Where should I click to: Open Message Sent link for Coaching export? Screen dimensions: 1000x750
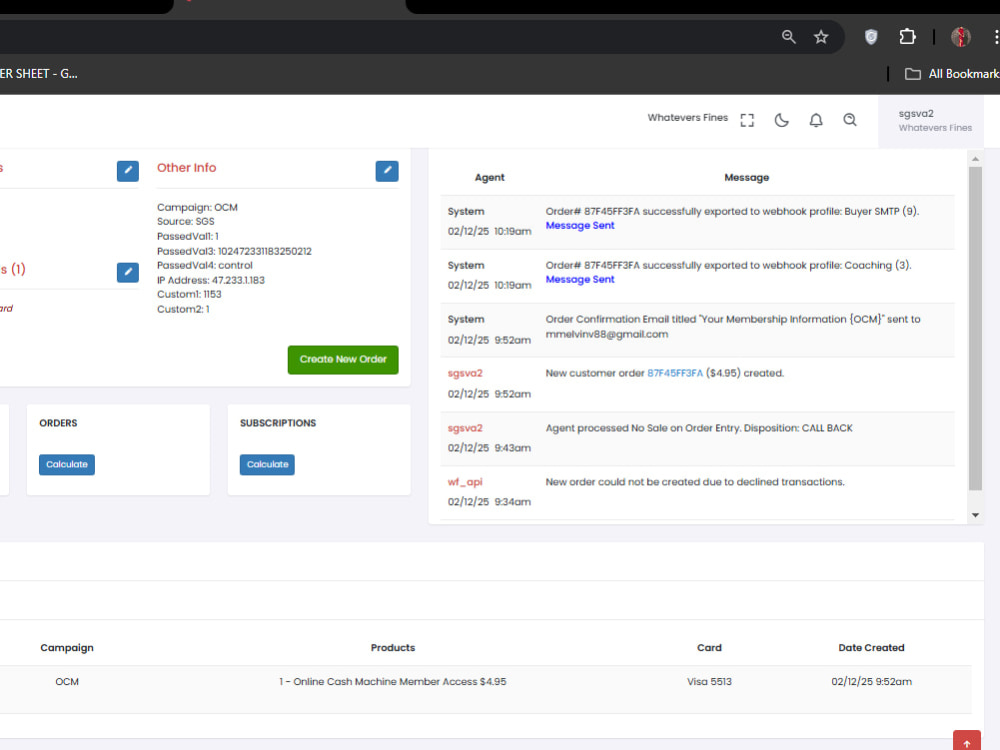580,279
